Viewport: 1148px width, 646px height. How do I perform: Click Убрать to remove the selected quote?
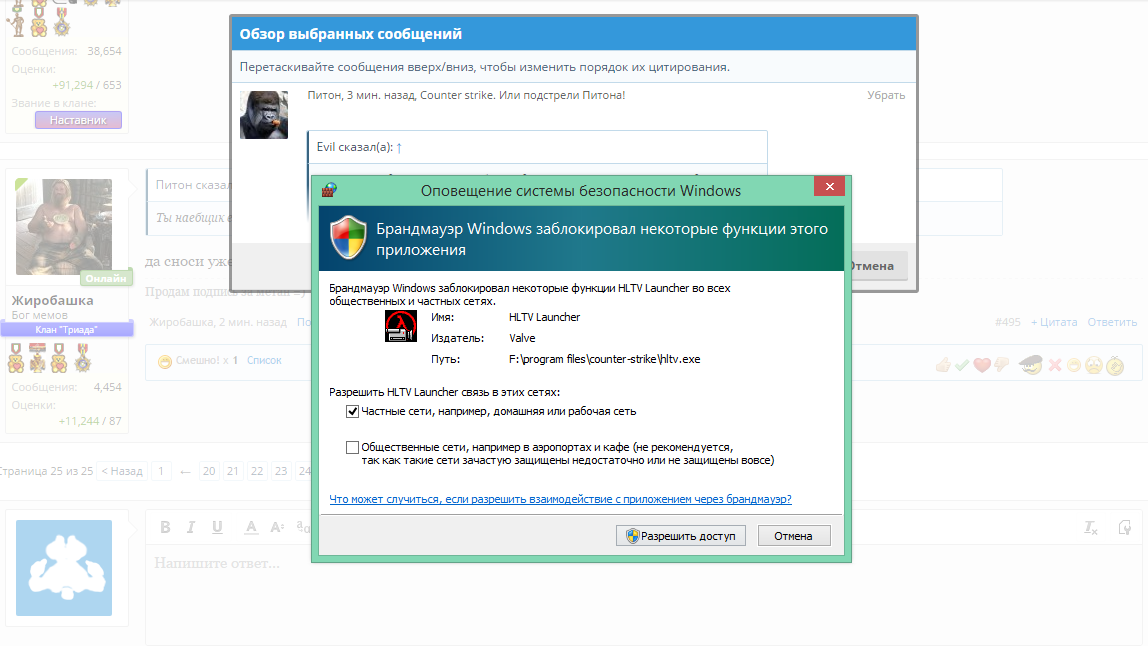[886, 95]
